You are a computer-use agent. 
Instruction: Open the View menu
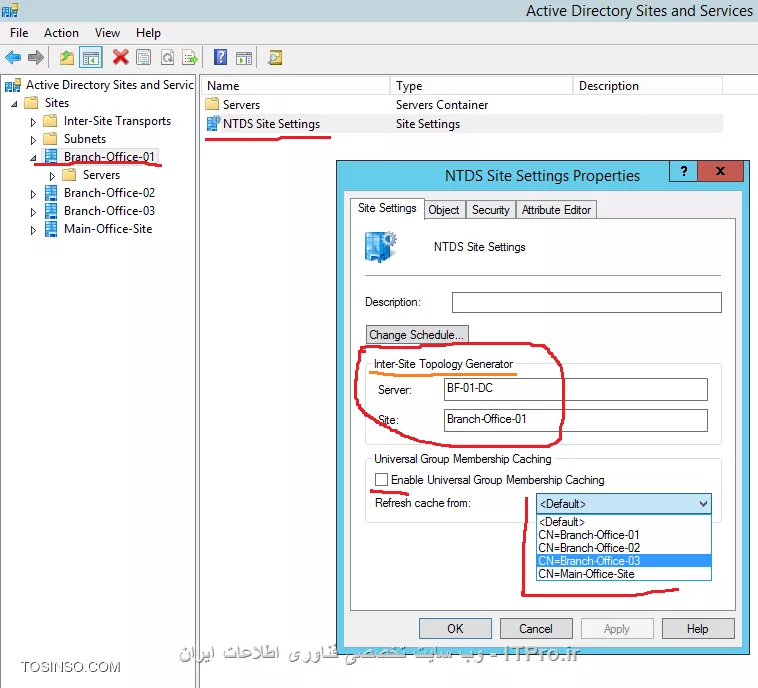click(107, 33)
